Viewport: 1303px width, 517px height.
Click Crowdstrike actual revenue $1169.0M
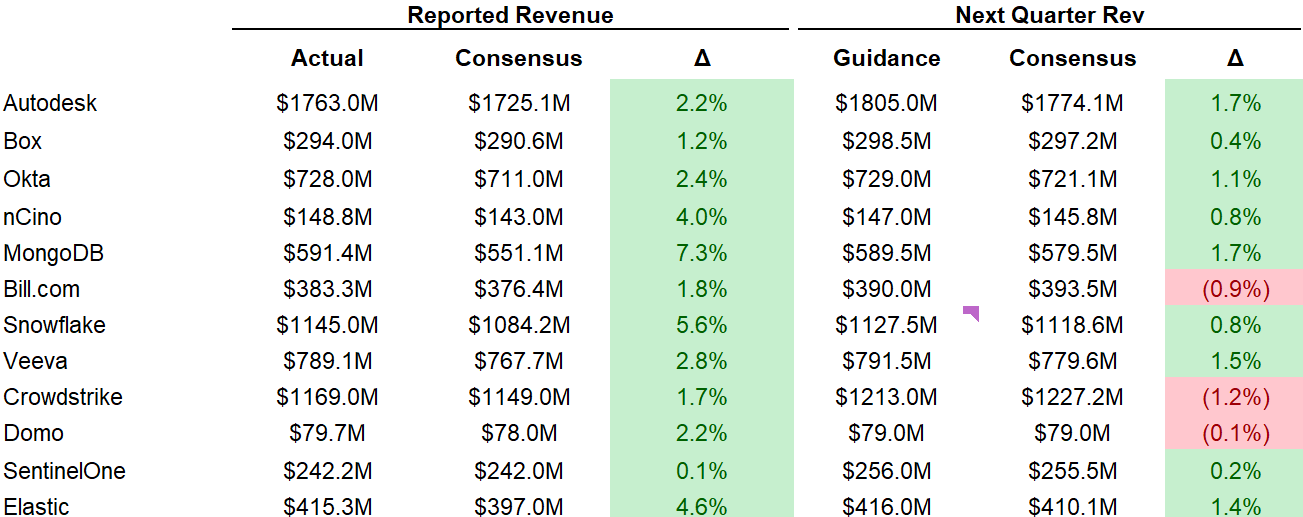tap(327, 397)
